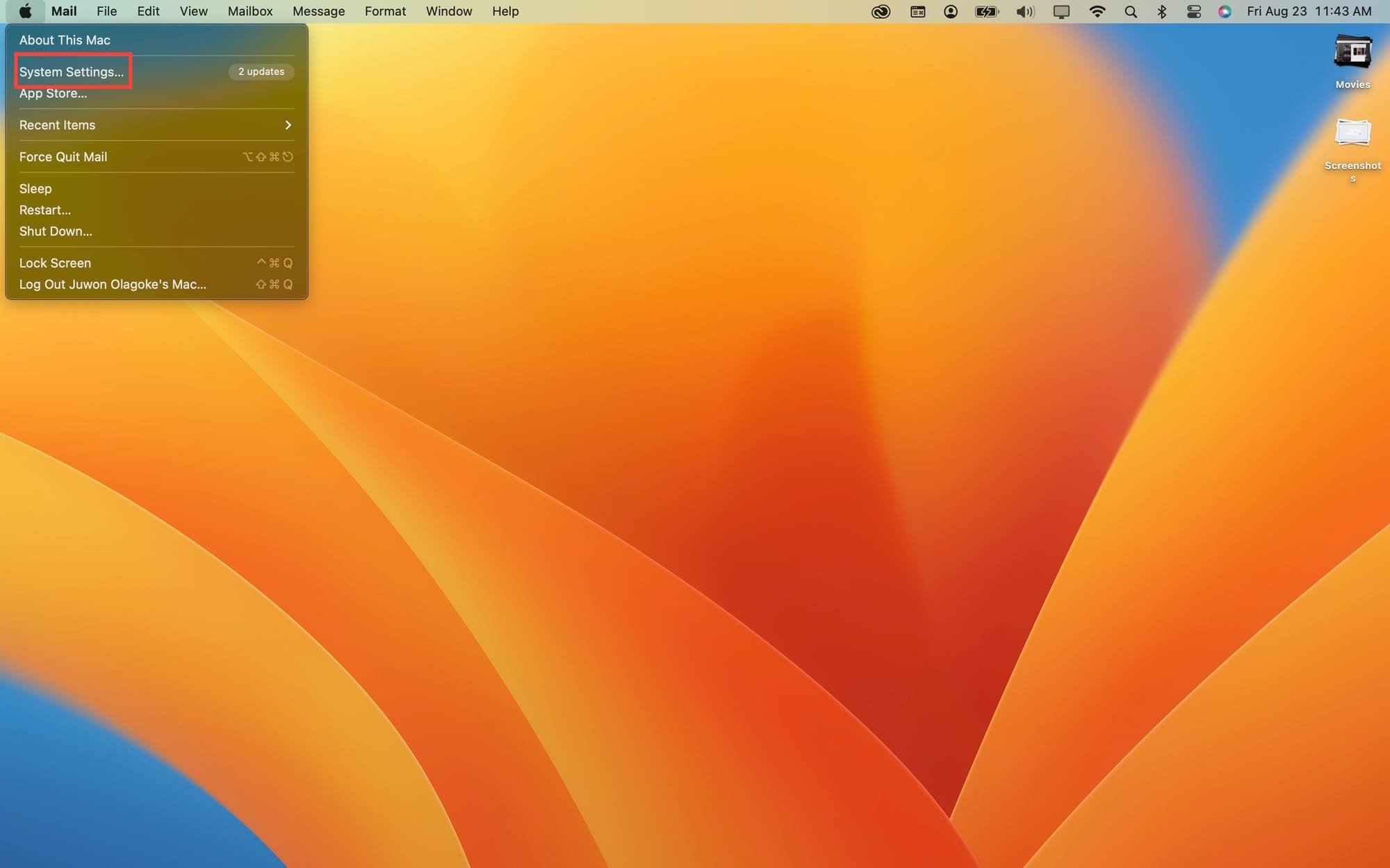Click the Creative Cloud menu bar icon
The height and width of the screenshot is (868, 1390).
click(x=881, y=11)
